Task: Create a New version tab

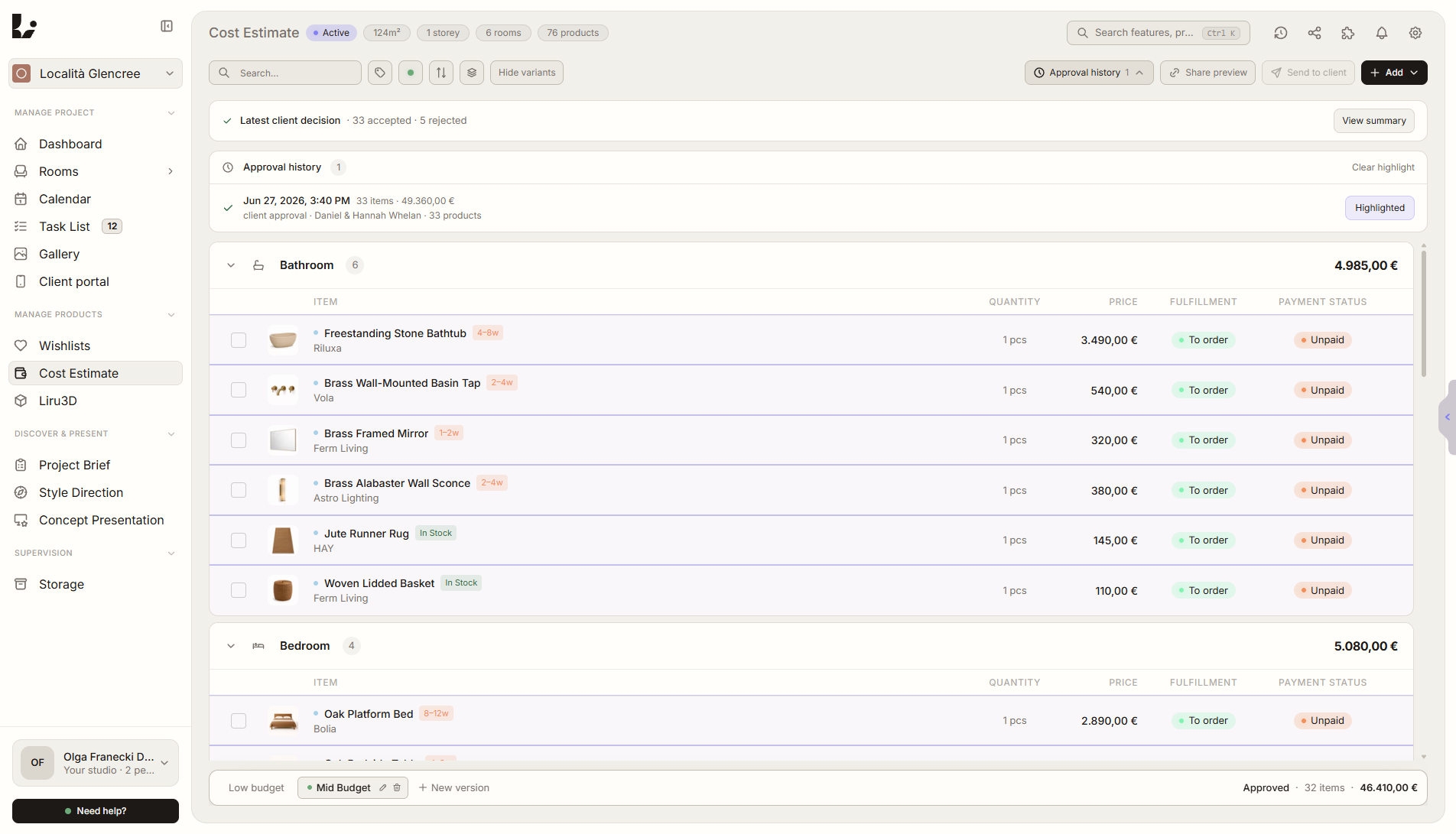Action: pos(453,787)
